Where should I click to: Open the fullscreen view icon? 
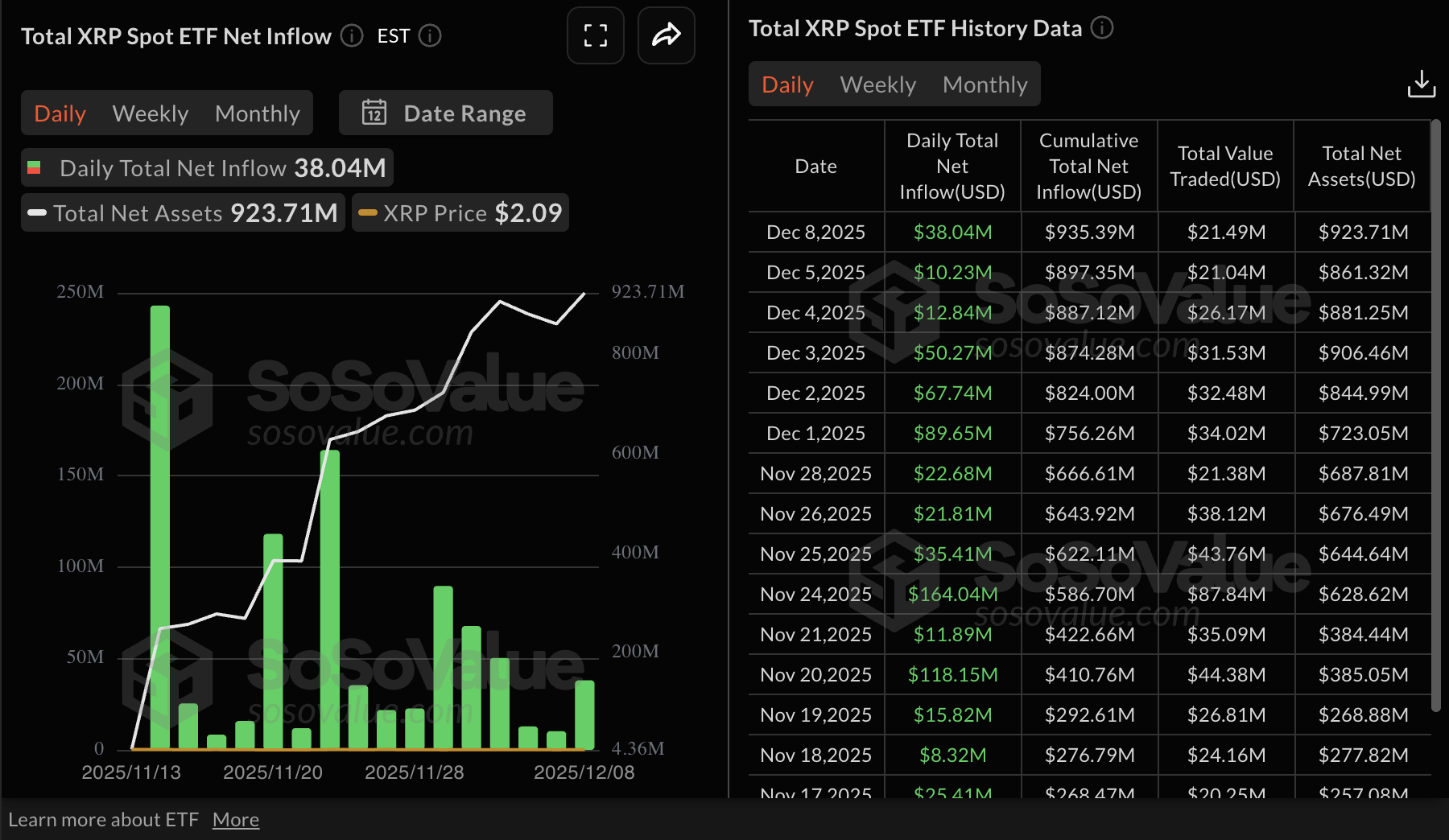click(x=595, y=35)
